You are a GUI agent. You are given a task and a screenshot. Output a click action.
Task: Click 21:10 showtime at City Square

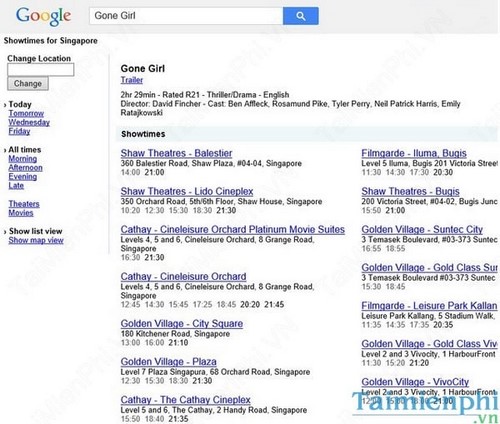pos(178,342)
